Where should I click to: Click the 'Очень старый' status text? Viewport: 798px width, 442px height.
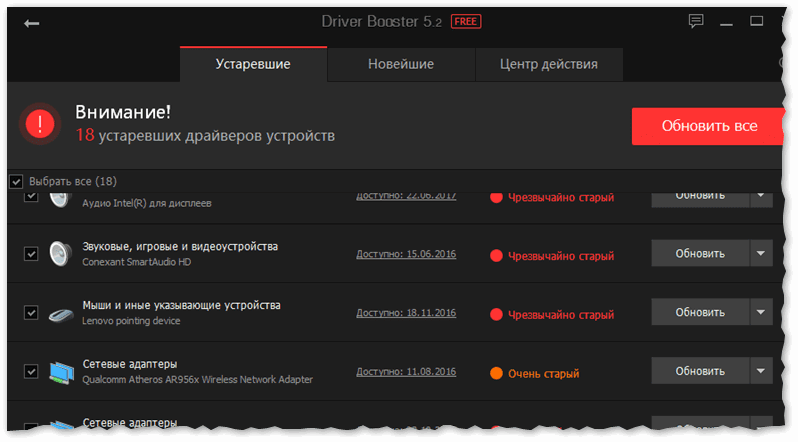(544, 374)
